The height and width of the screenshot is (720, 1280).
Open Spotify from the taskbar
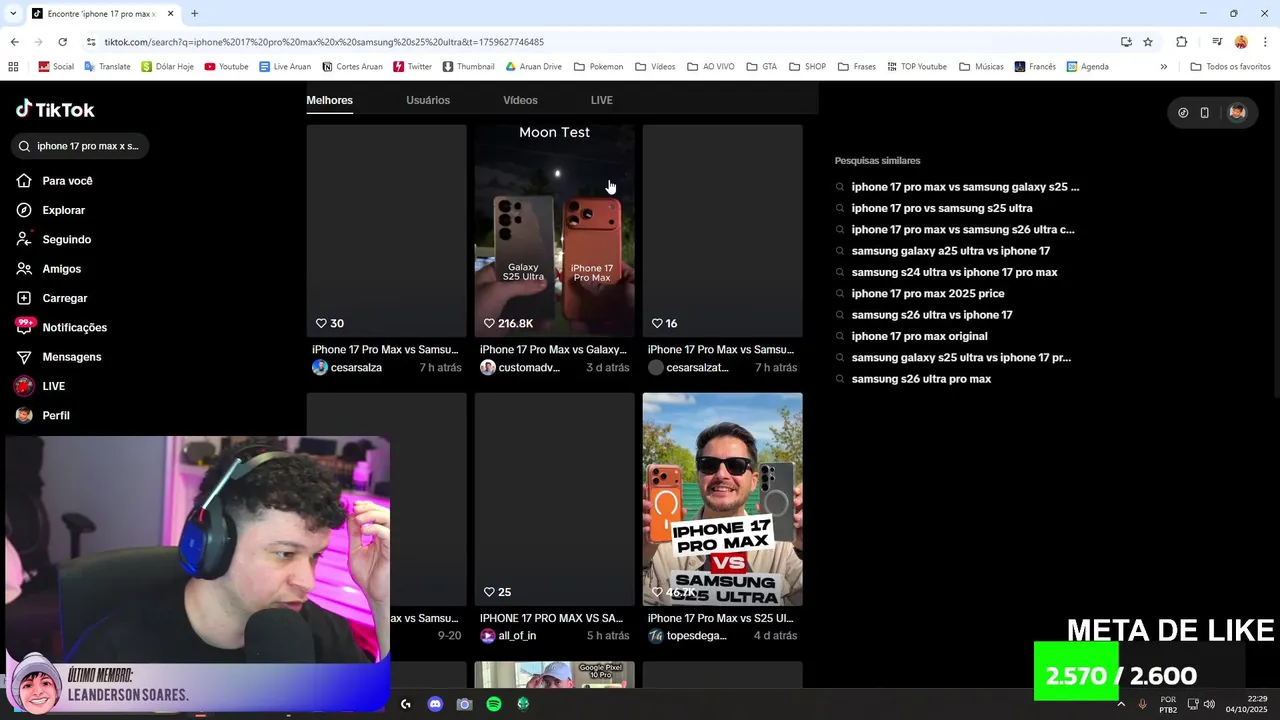pyautogui.click(x=494, y=704)
